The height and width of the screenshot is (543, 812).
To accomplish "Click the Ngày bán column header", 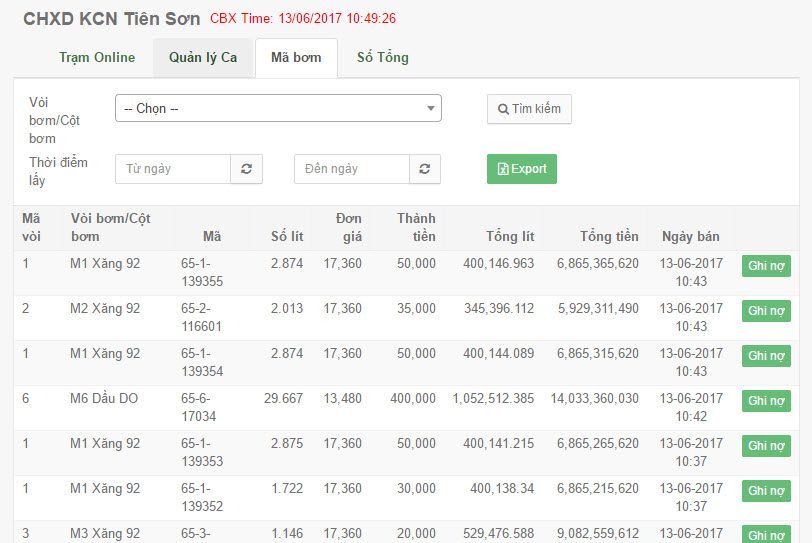I will [690, 236].
